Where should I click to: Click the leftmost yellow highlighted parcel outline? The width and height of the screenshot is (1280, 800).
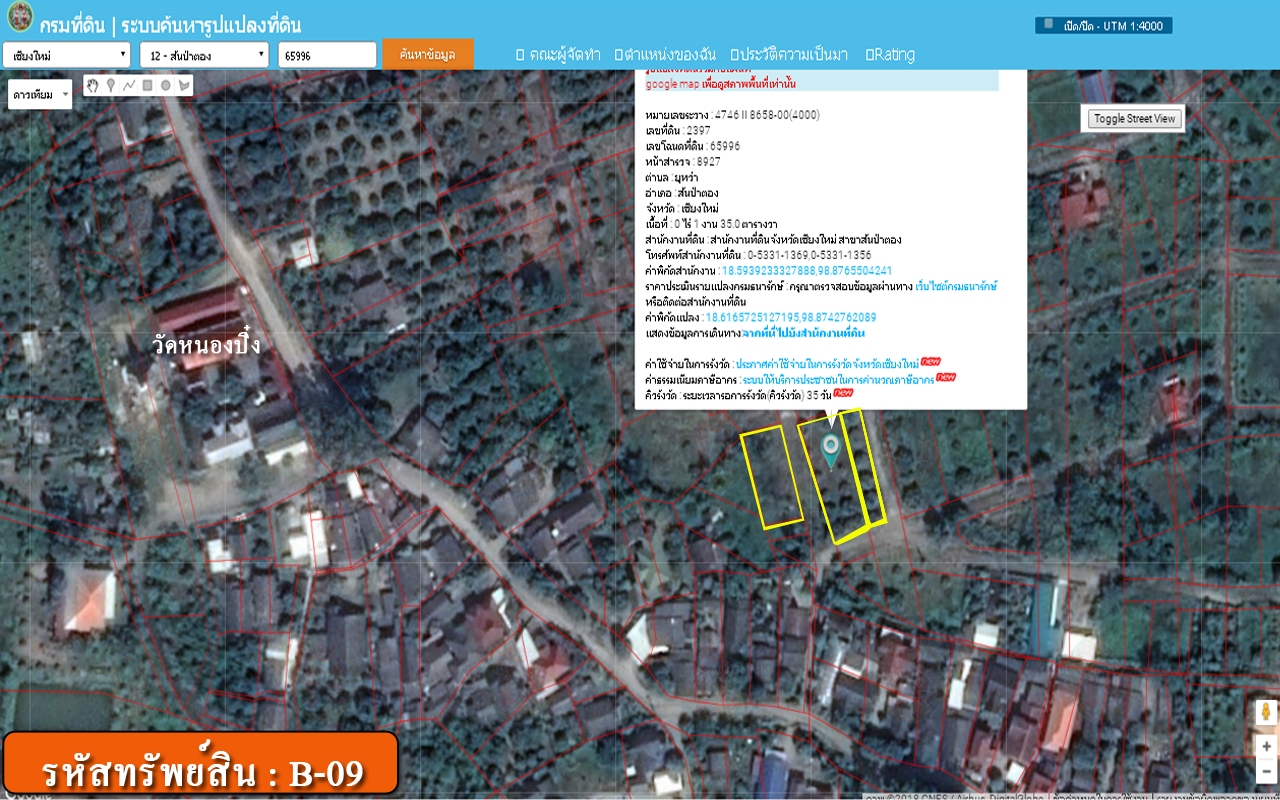click(x=770, y=478)
